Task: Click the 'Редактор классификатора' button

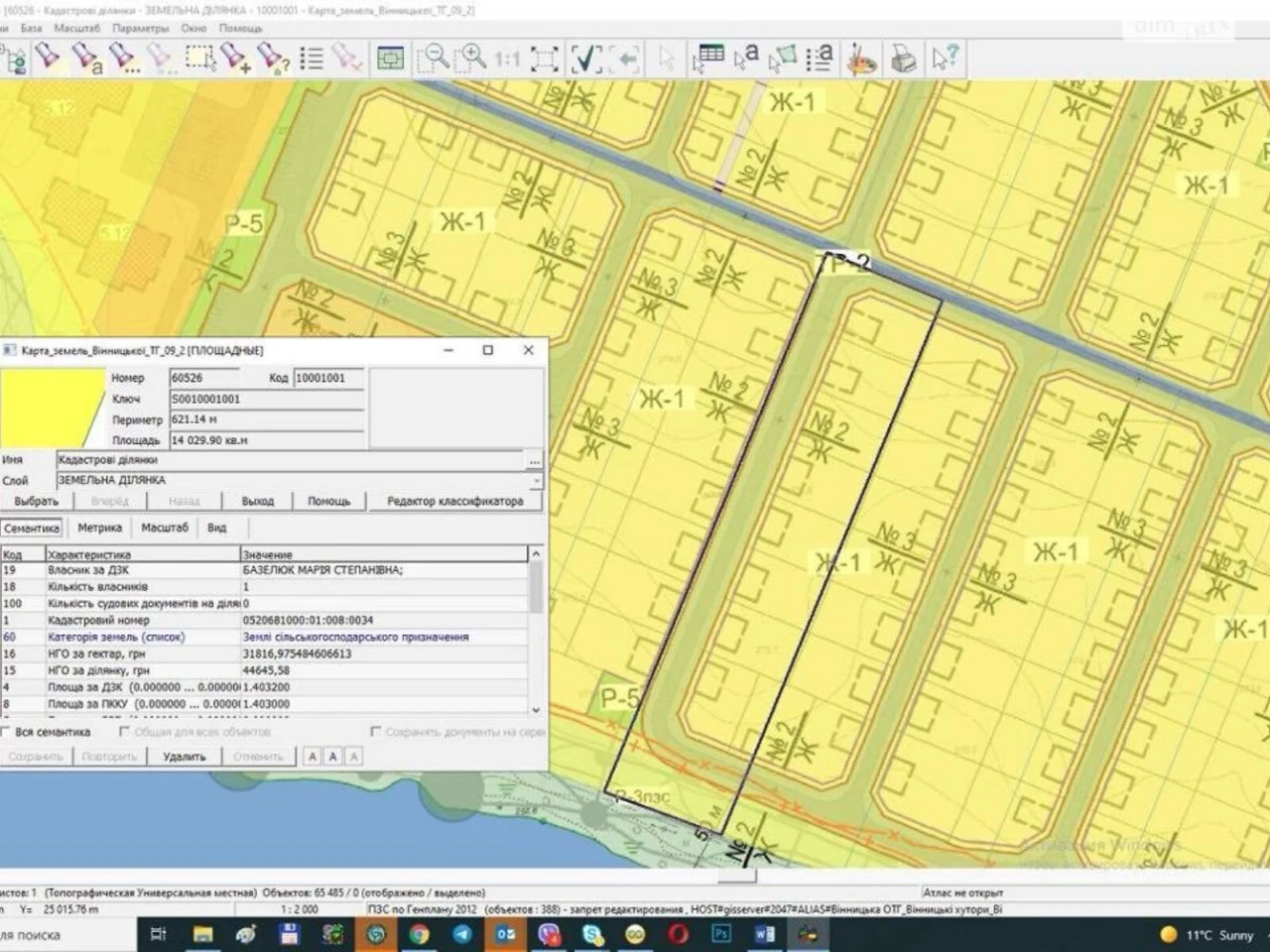Action: click(454, 502)
